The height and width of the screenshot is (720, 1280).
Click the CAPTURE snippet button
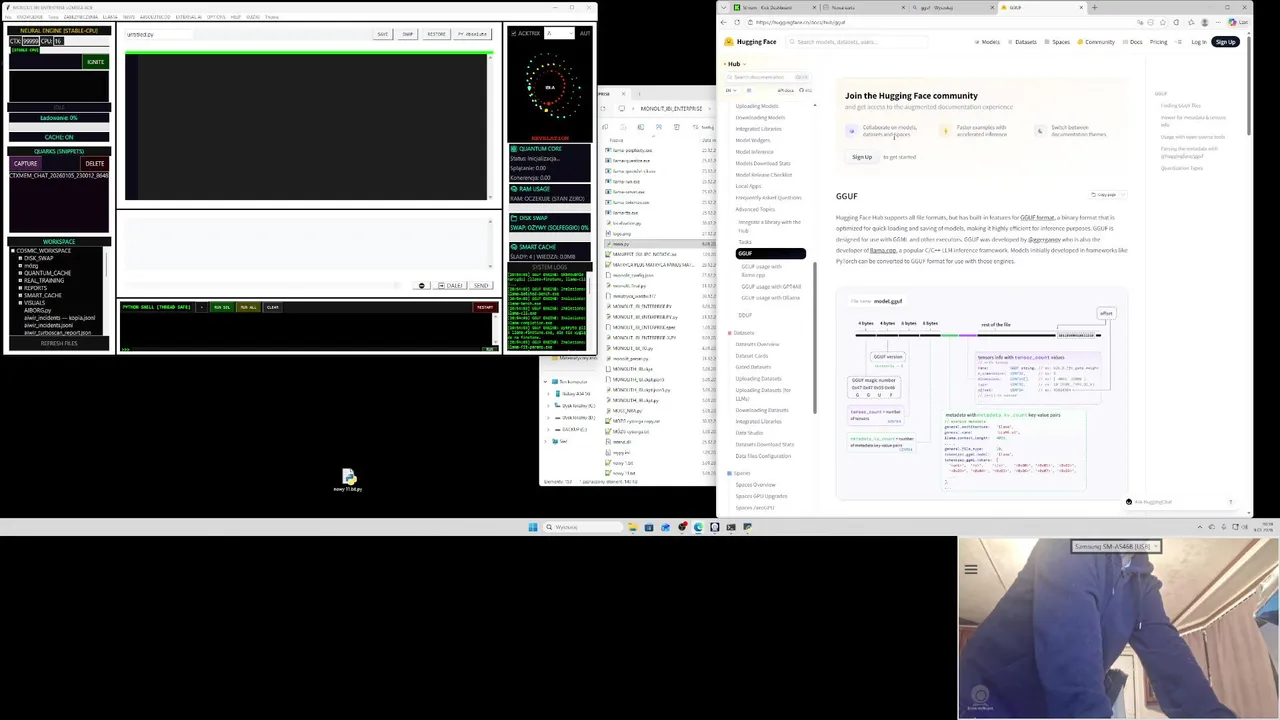[26, 163]
